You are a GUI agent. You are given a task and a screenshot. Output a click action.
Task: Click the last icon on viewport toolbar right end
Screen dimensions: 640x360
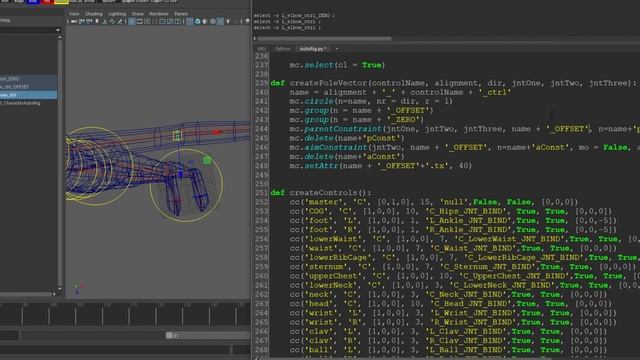click(247, 21)
